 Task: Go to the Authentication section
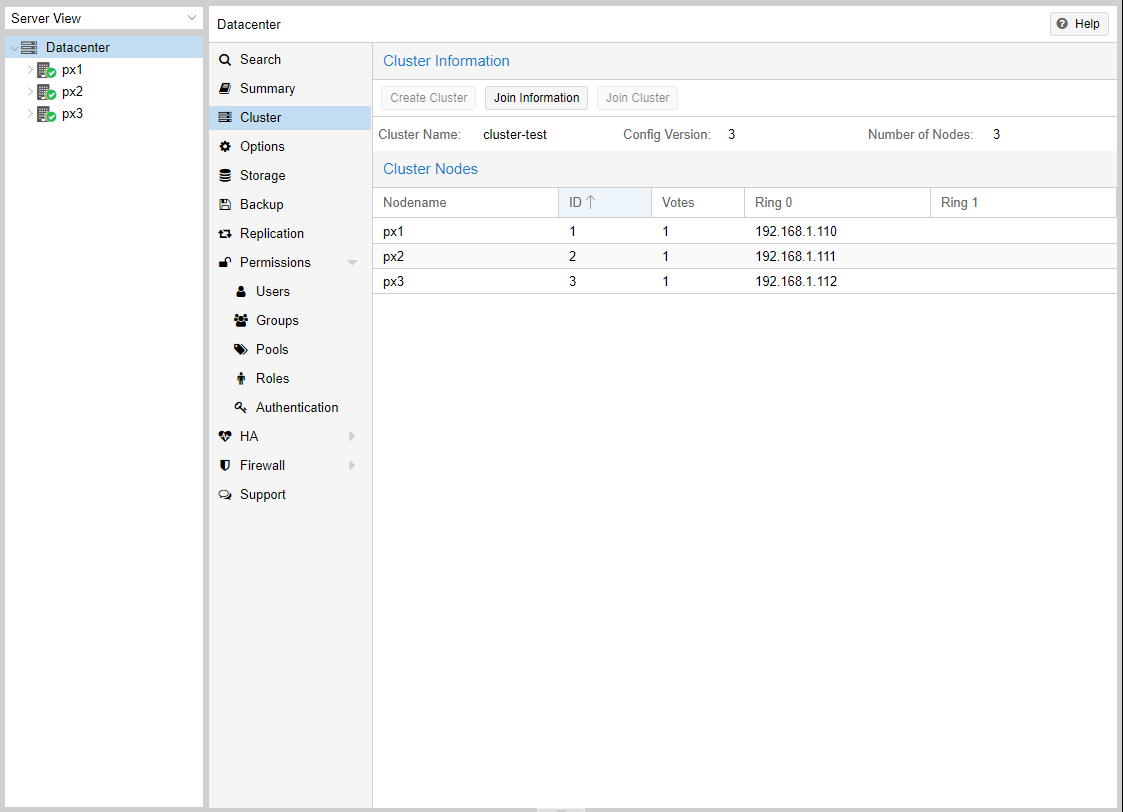(x=296, y=408)
